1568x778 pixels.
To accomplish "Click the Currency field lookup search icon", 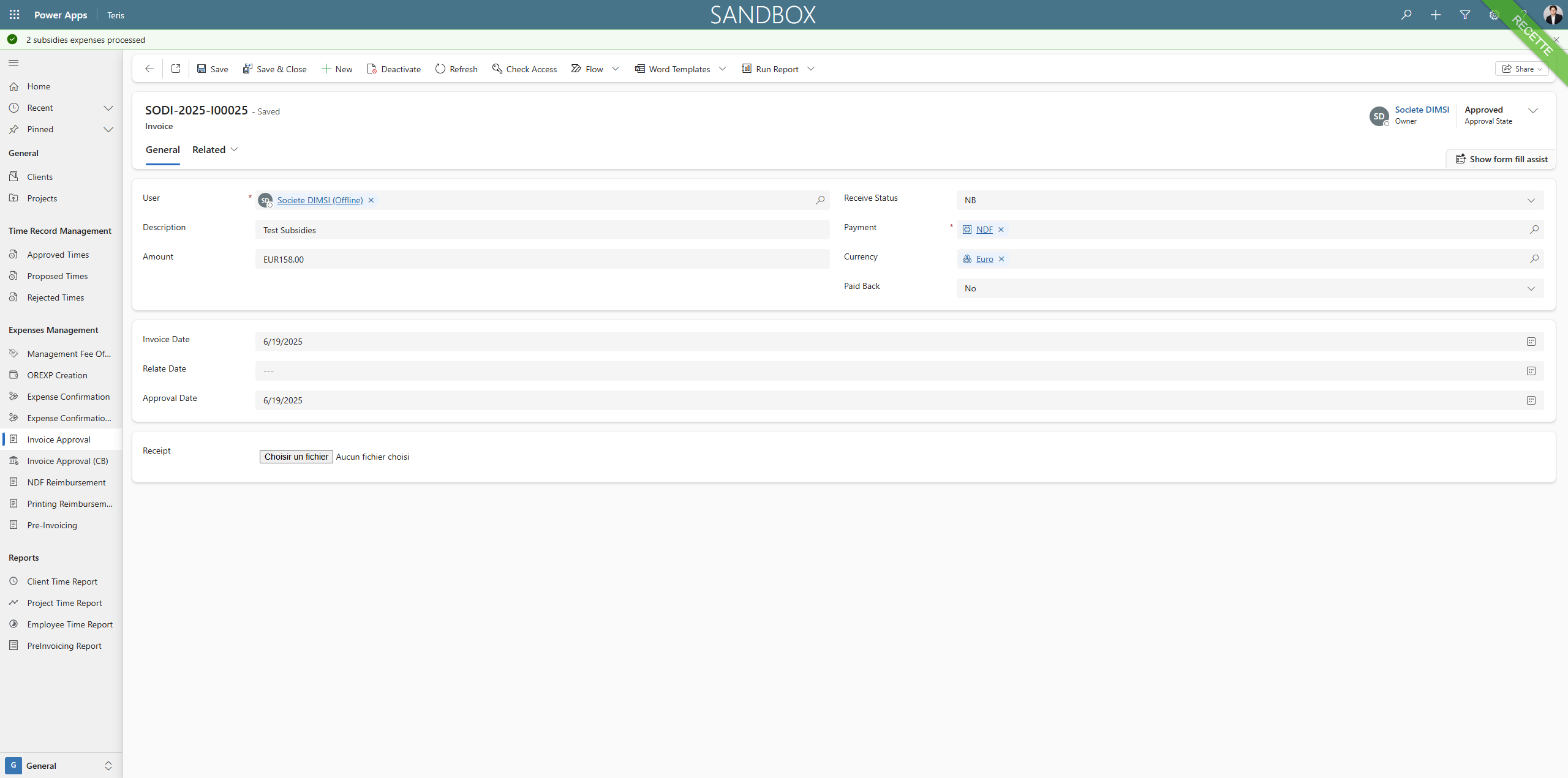I will tap(1534, 259).
